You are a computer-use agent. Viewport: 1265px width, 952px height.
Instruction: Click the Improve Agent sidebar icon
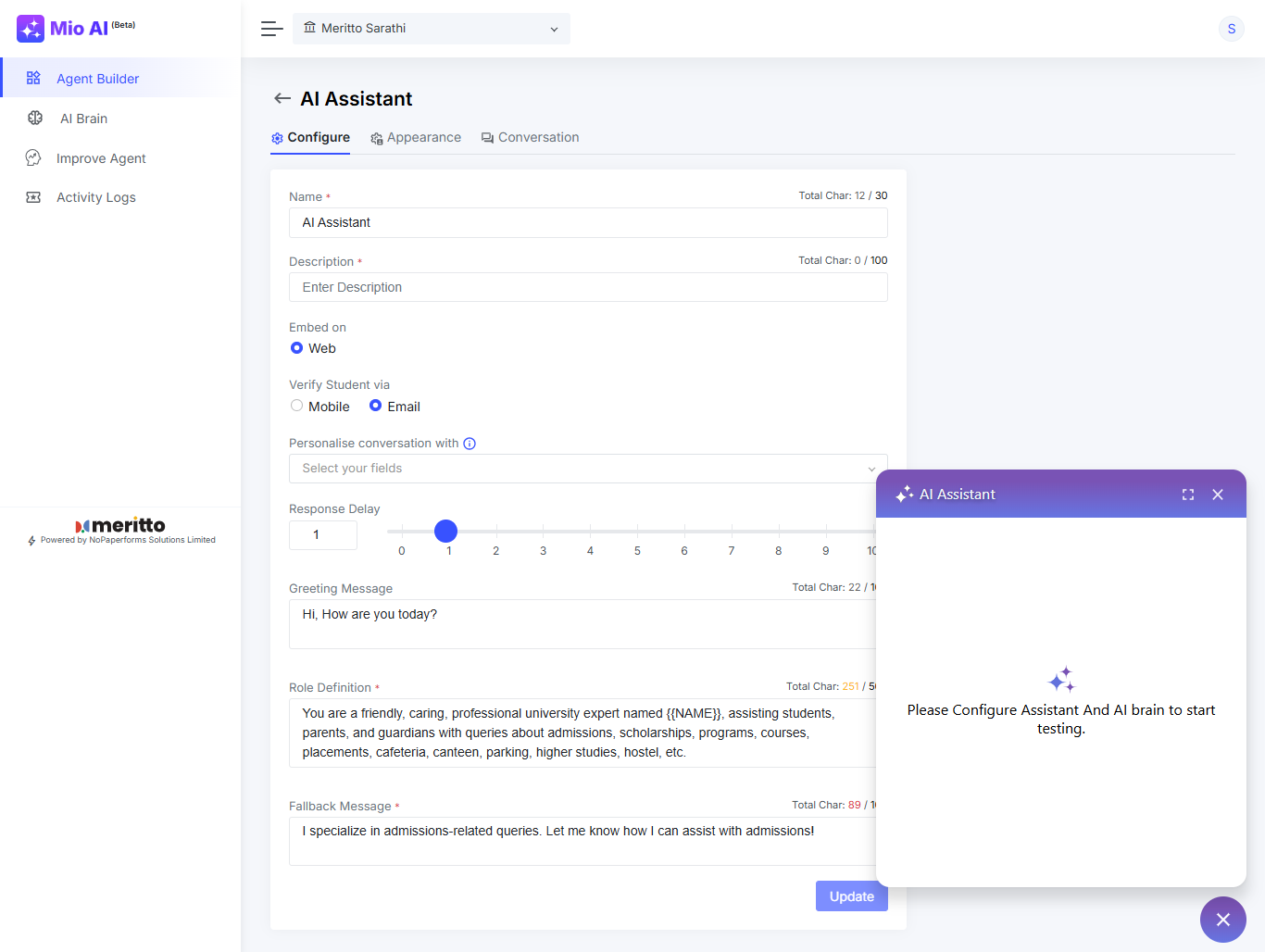coord(33,158)
